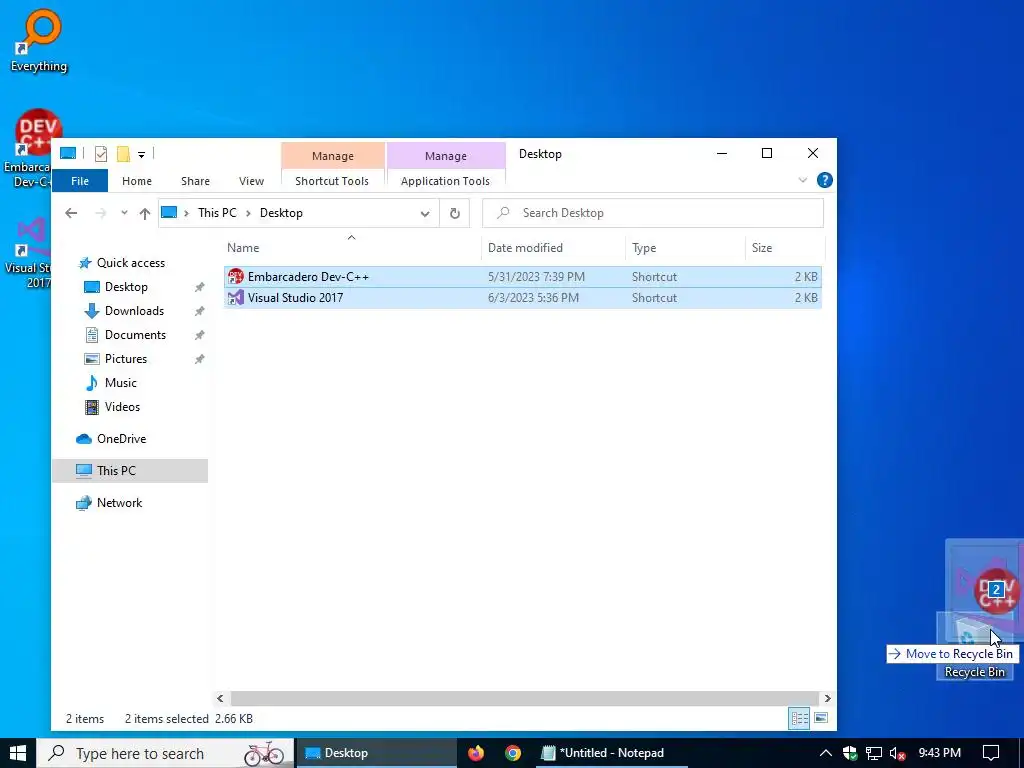Click This PC in the address bar
Screen dimensions: 1024x768
(x=217, y=213)
